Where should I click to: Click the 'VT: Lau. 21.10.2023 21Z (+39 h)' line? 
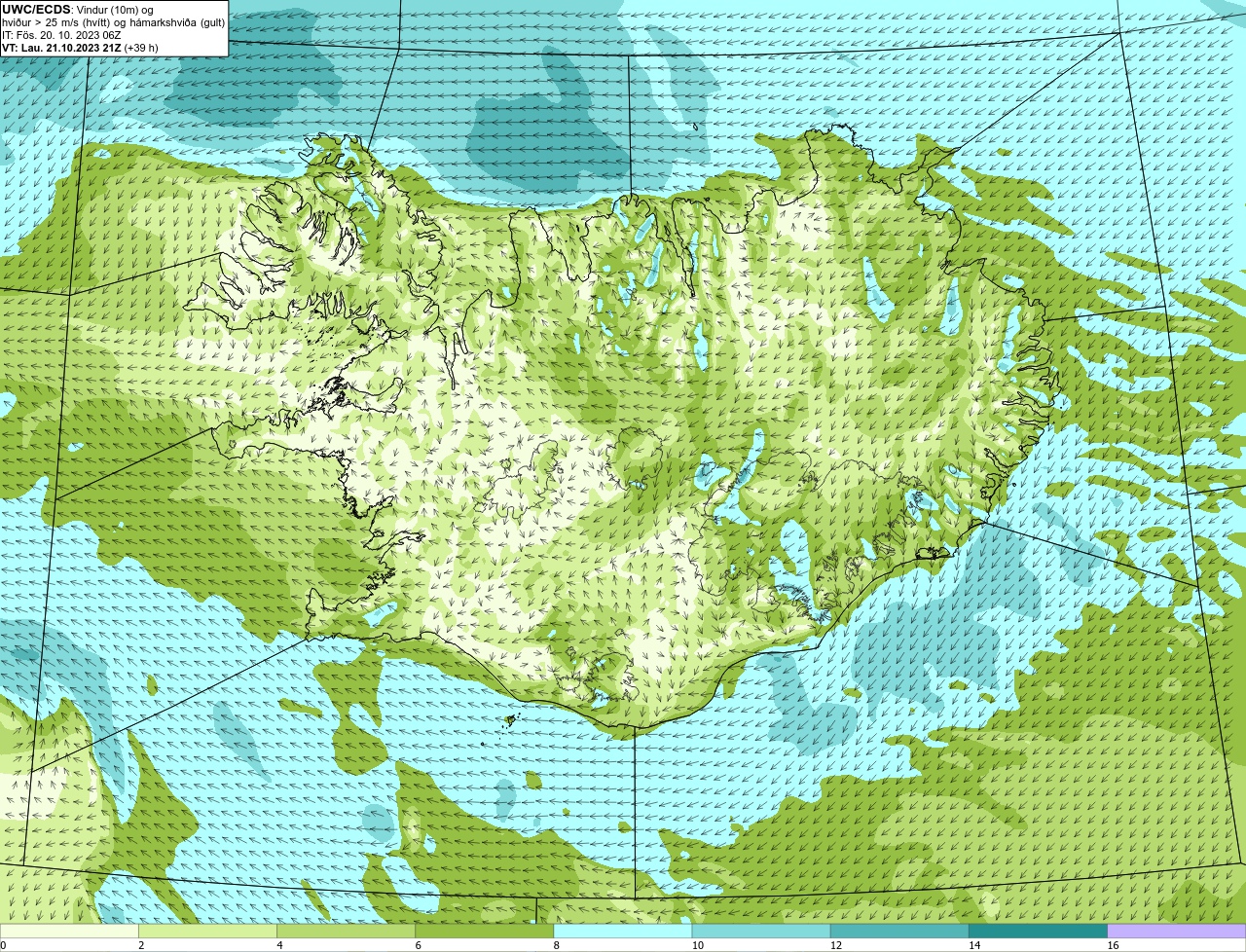[x=80, y=47]
